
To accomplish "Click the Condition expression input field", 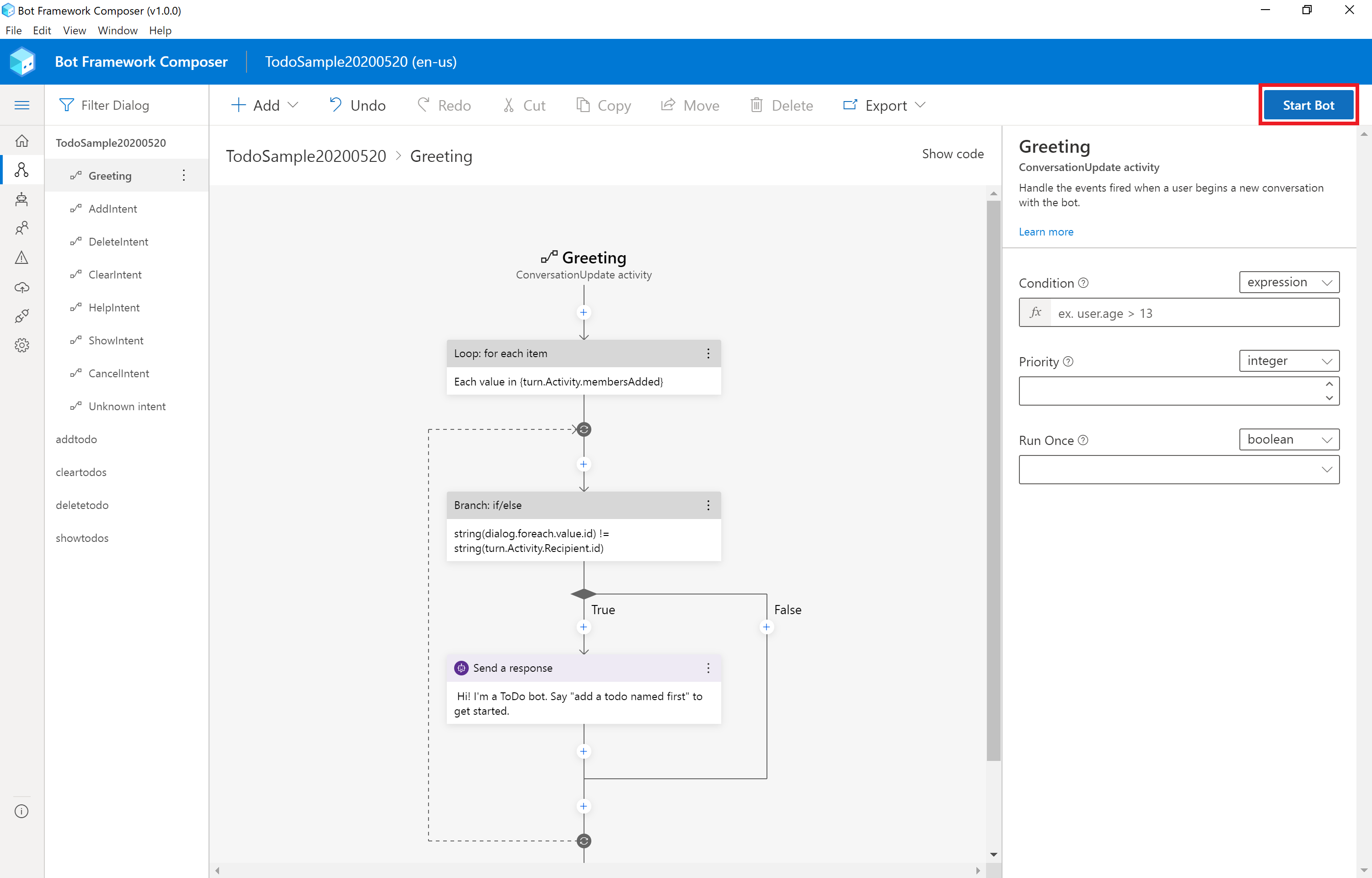I will [1194, 313].
